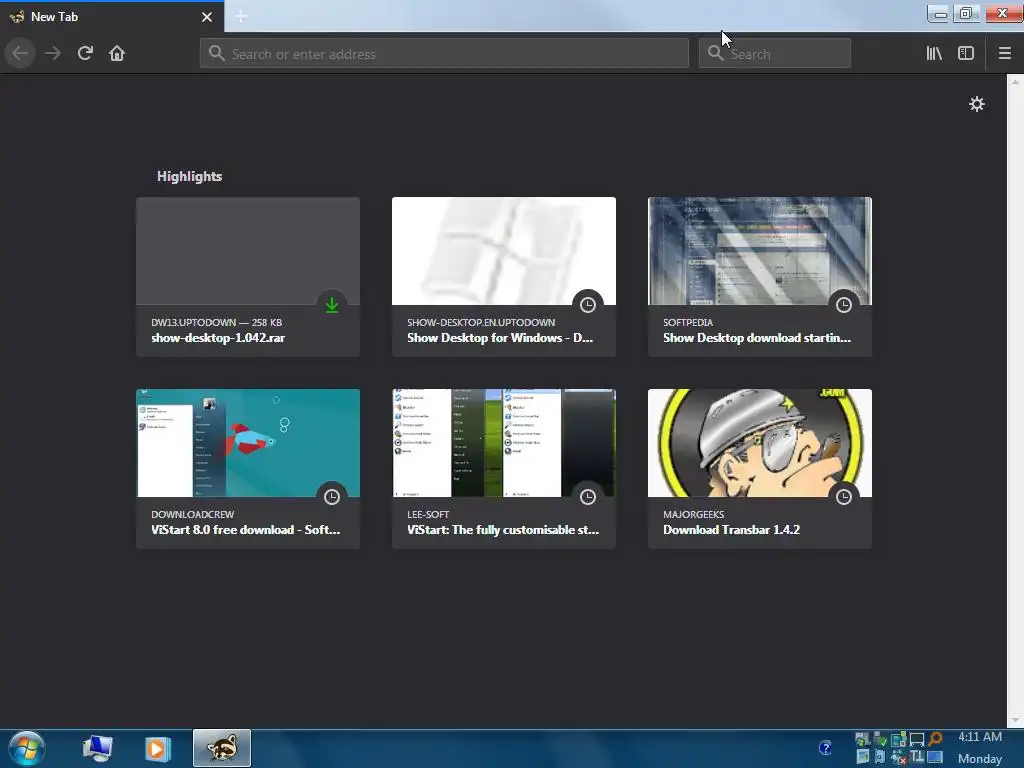Viewport: 1024px width, 768px height.
Task: Click the orange magnifier tray icon
Action: click(x=935, y=739)
